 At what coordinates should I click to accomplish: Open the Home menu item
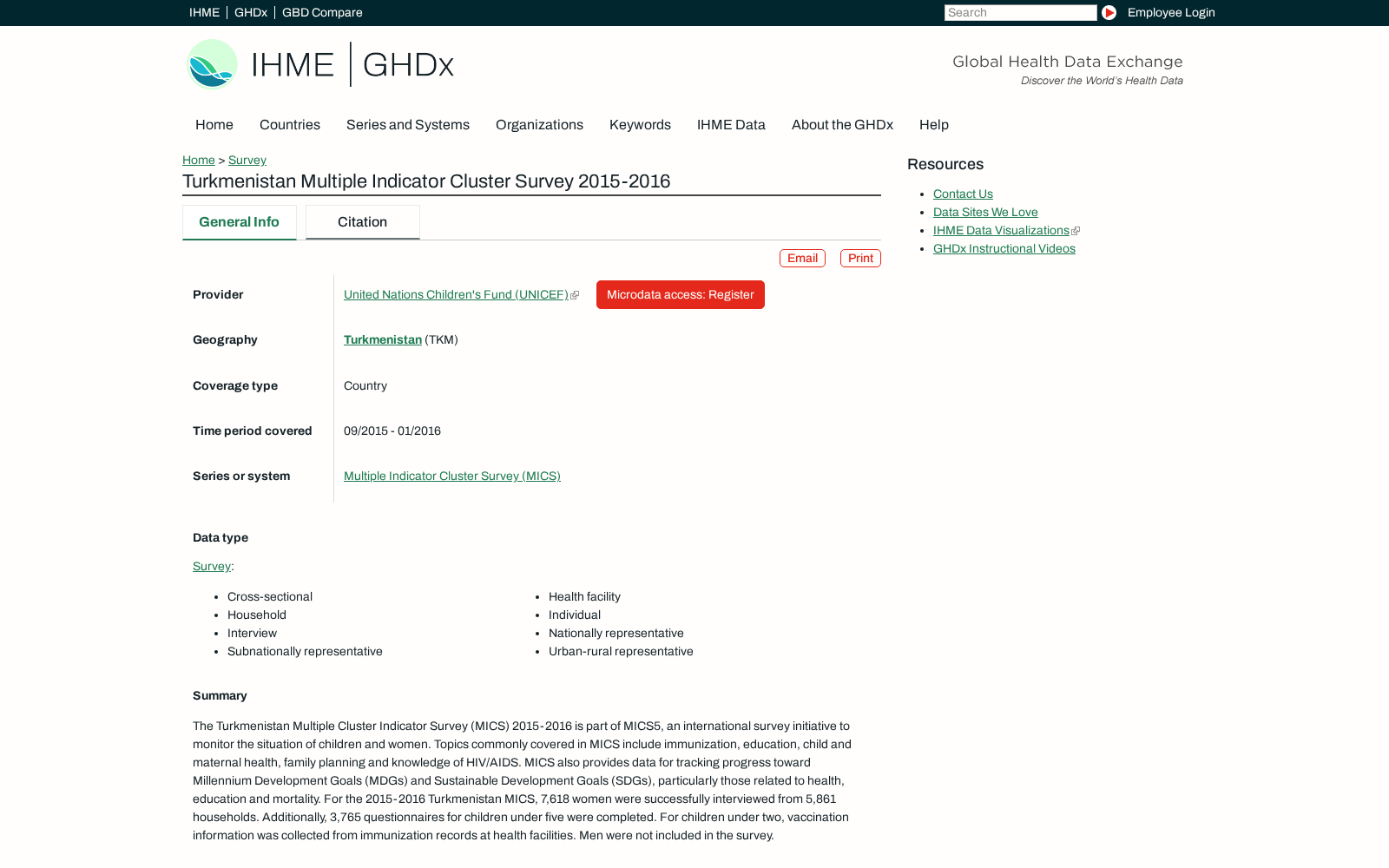coord(214,125)
